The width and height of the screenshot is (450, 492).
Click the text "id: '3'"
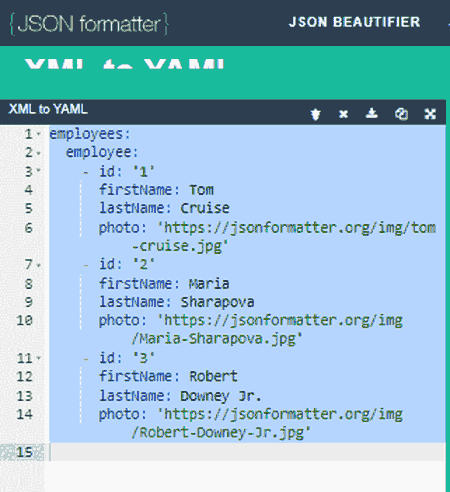pyautogui.click(x=127, y=358)
